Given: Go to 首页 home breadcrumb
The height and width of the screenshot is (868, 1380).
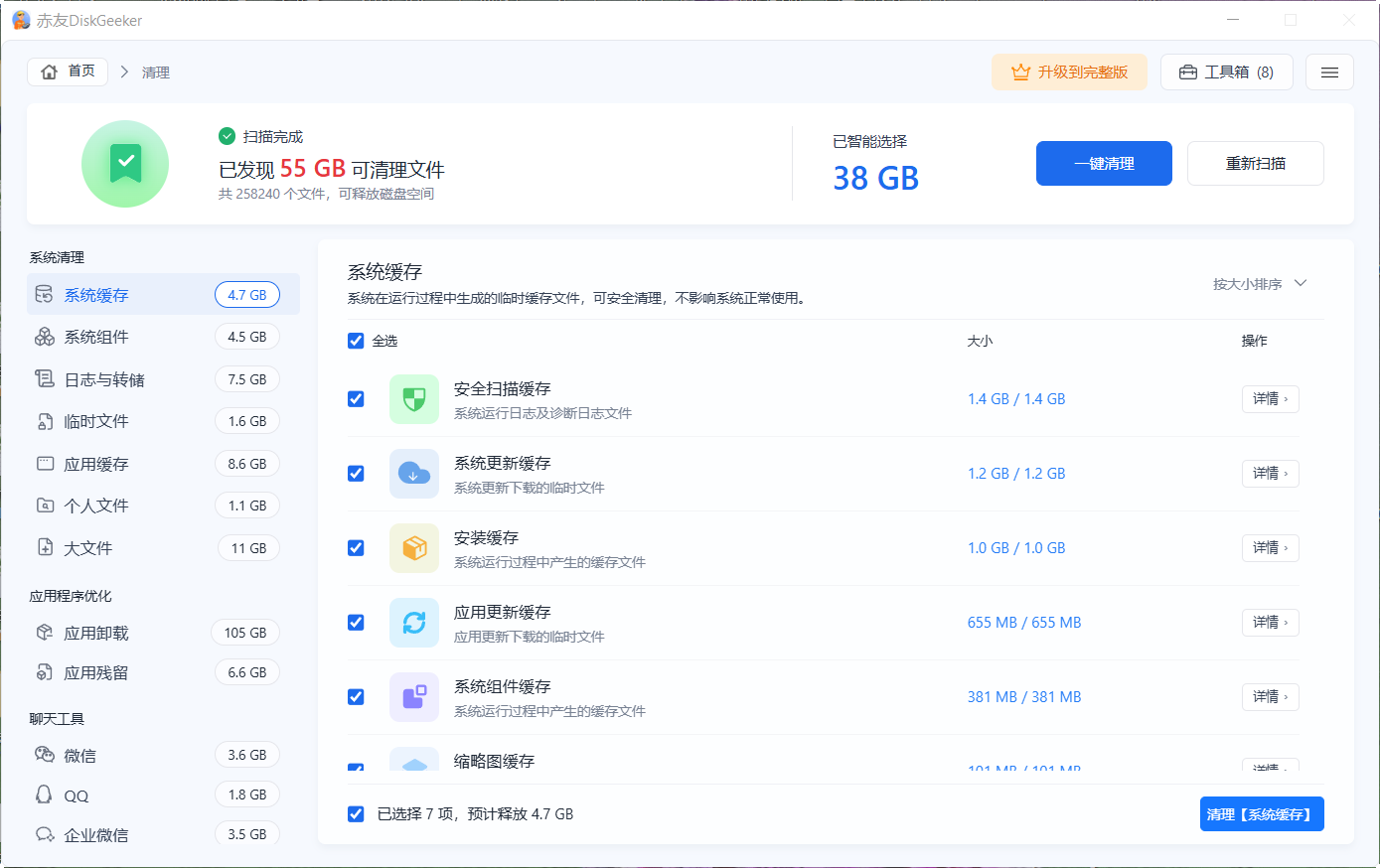Looking at the screenshot, I should coord(68,72).
